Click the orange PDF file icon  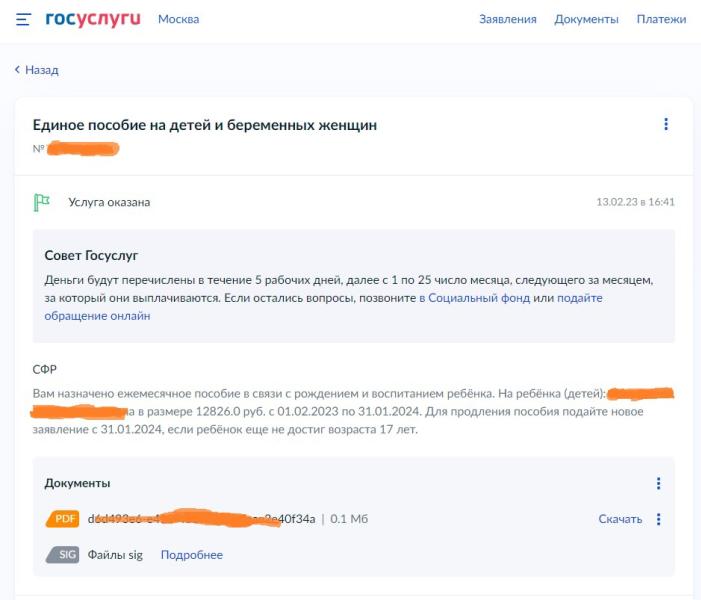[x=63, y=519]
